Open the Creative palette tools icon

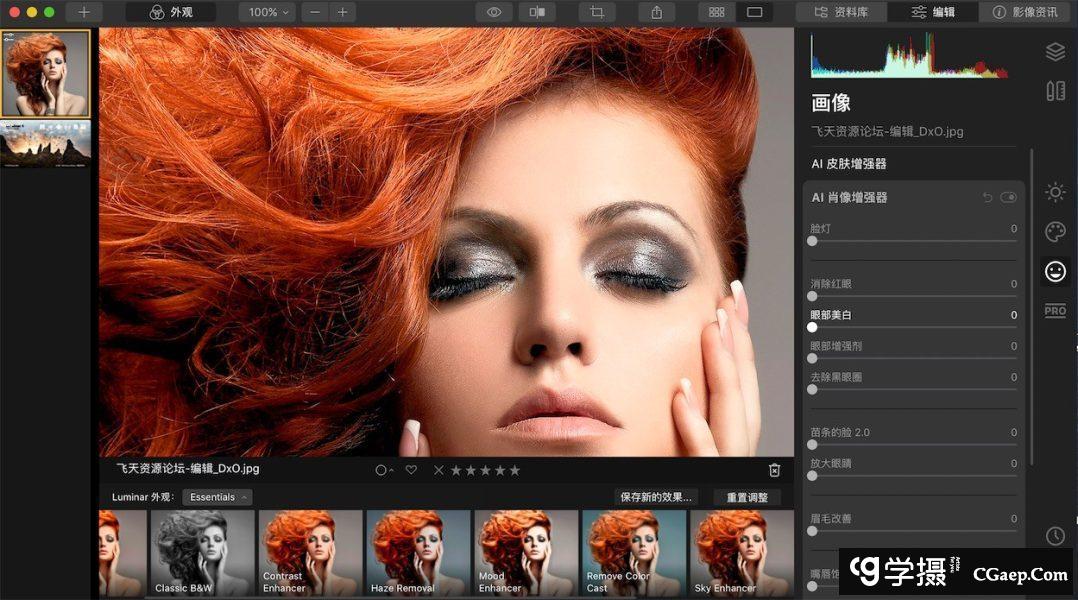pos(1055,232)
